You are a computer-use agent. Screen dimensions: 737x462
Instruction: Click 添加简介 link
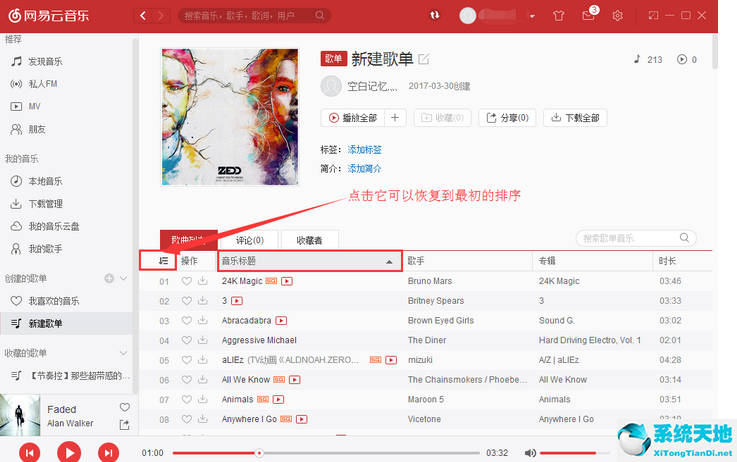coord(364,169)
